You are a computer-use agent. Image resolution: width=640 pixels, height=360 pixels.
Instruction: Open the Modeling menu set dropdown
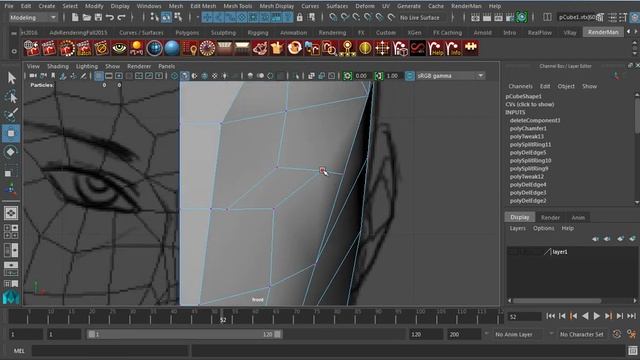tap(33, 18)
